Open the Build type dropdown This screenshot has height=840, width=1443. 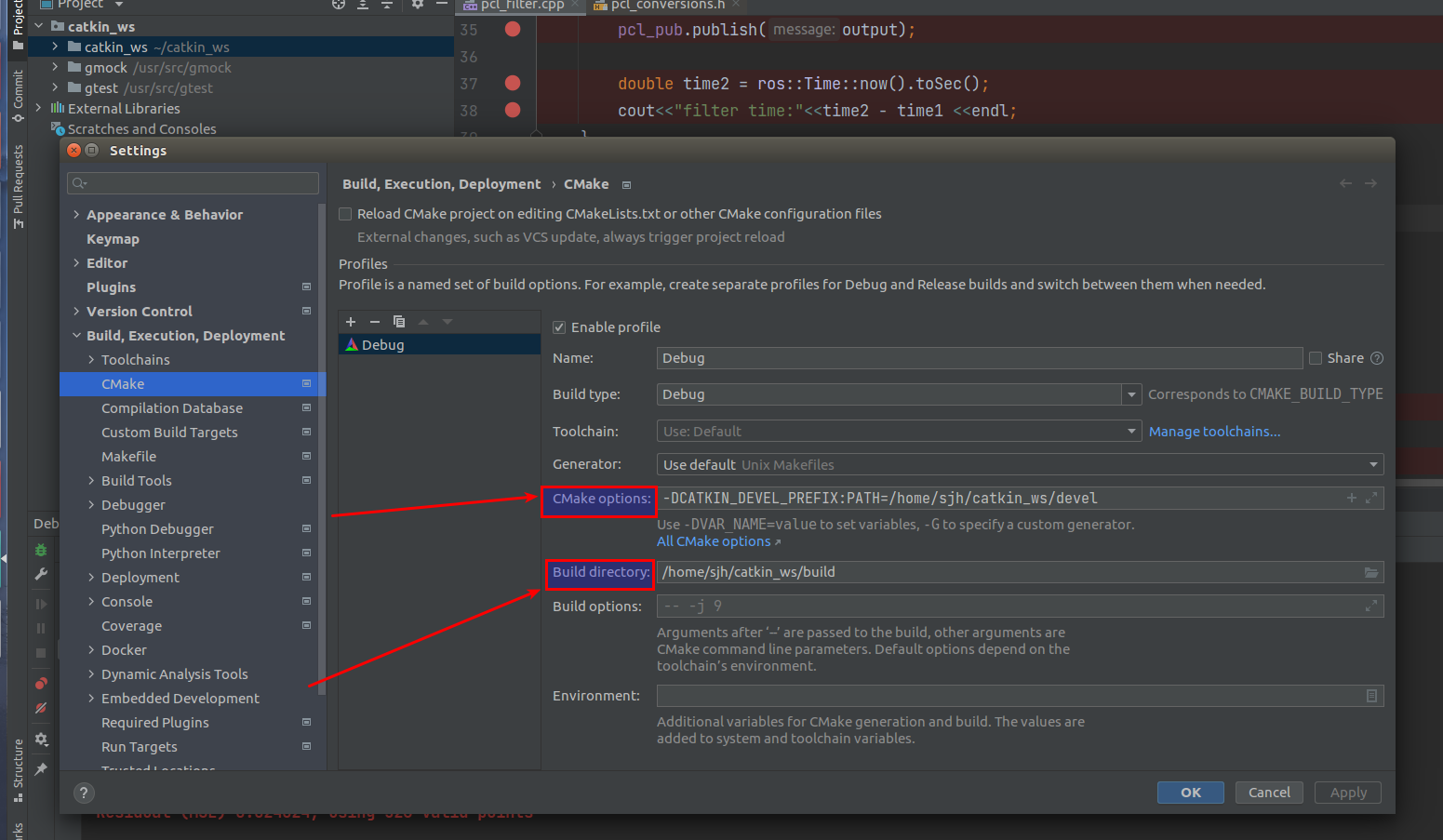click(1131, 393)
